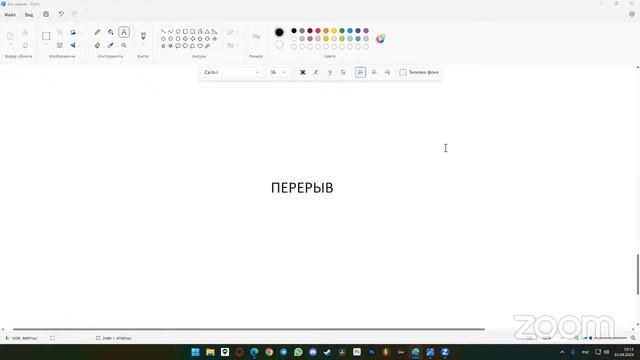
Task: Open the line Size dropdown
Action: (256, 37)
